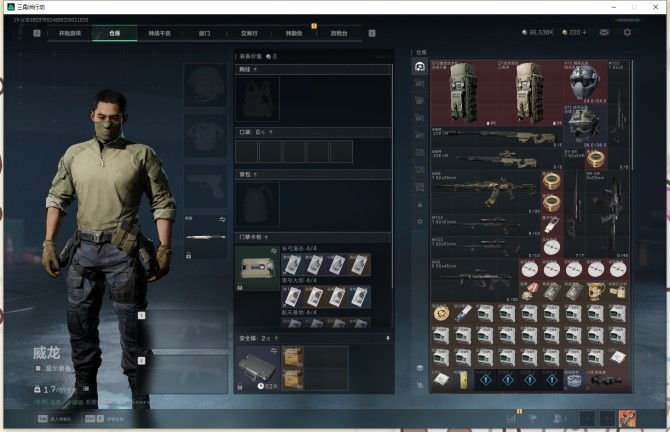Viewport: 670px width, 432px height.
Task: Toggle the 显示装备 checkbox
Action: pyautogui.click(x=38, y=368)
